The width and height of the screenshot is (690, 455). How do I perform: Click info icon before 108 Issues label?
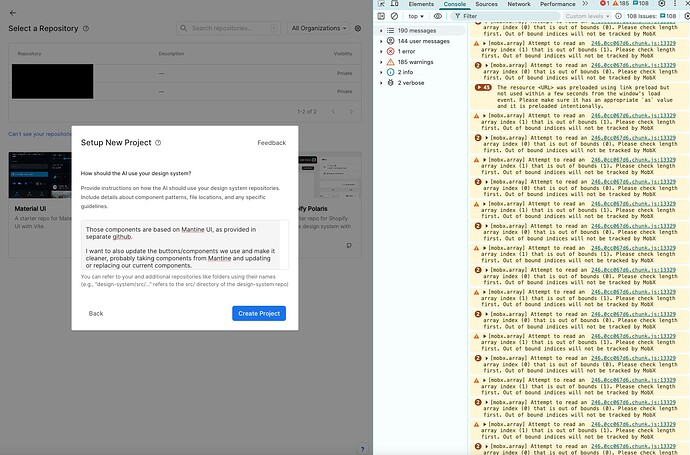(618, 16)
